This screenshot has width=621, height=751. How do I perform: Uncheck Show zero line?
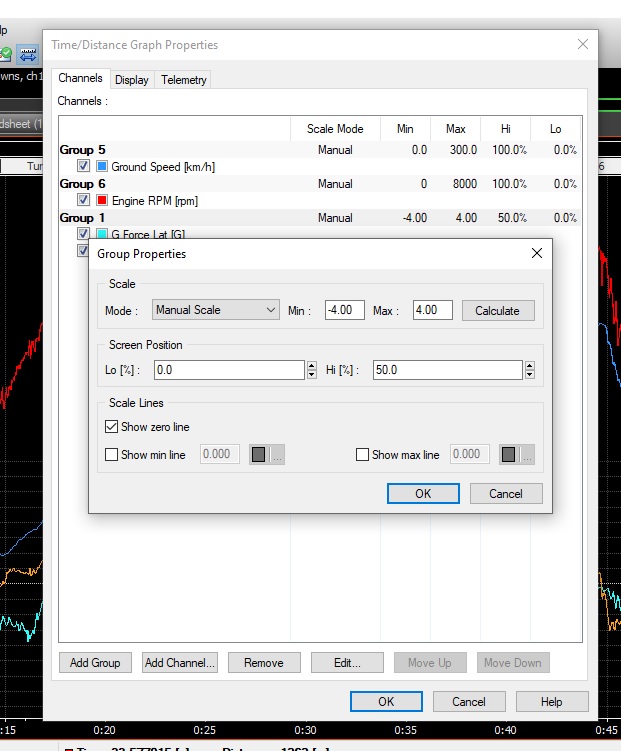[111, 427]
